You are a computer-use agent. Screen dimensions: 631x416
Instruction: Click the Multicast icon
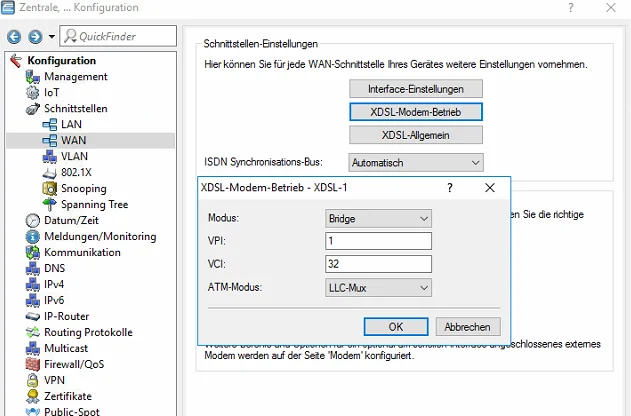(x=33, y=348)
